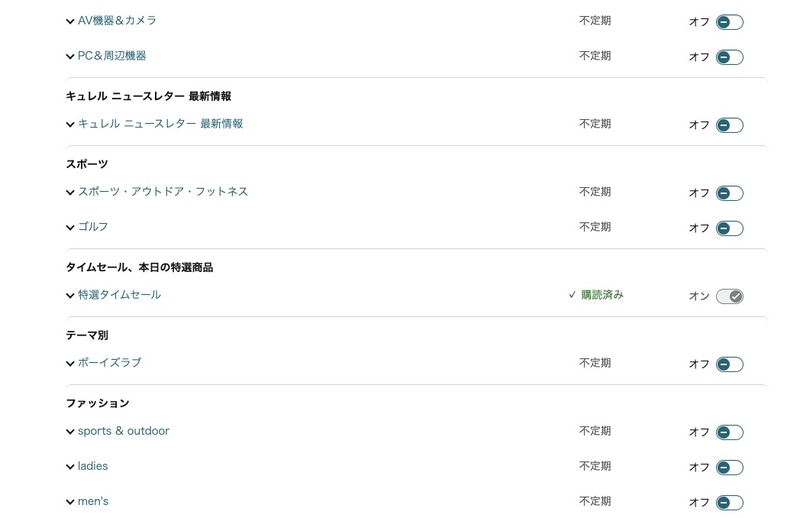The image size is (800, 518).
Task: Expand AV機器＆カメラ chevron
Action: point(70,22)
